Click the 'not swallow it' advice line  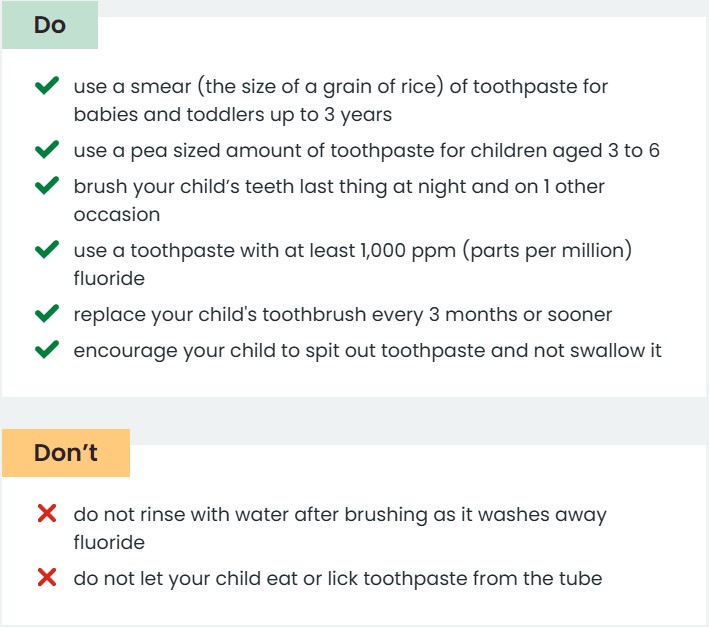pos(368,351)
